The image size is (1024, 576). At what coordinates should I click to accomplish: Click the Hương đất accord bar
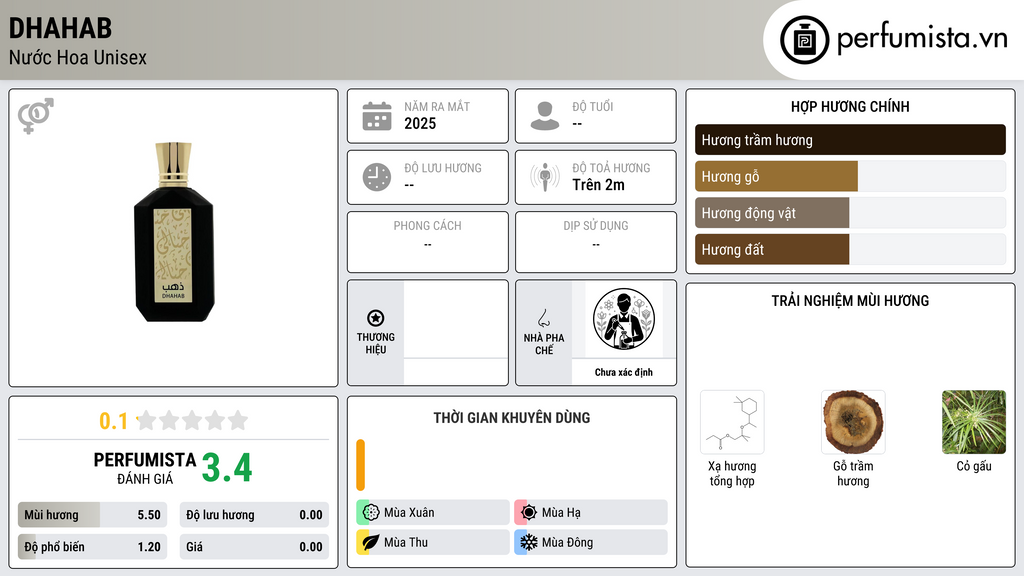coord(850,249)
